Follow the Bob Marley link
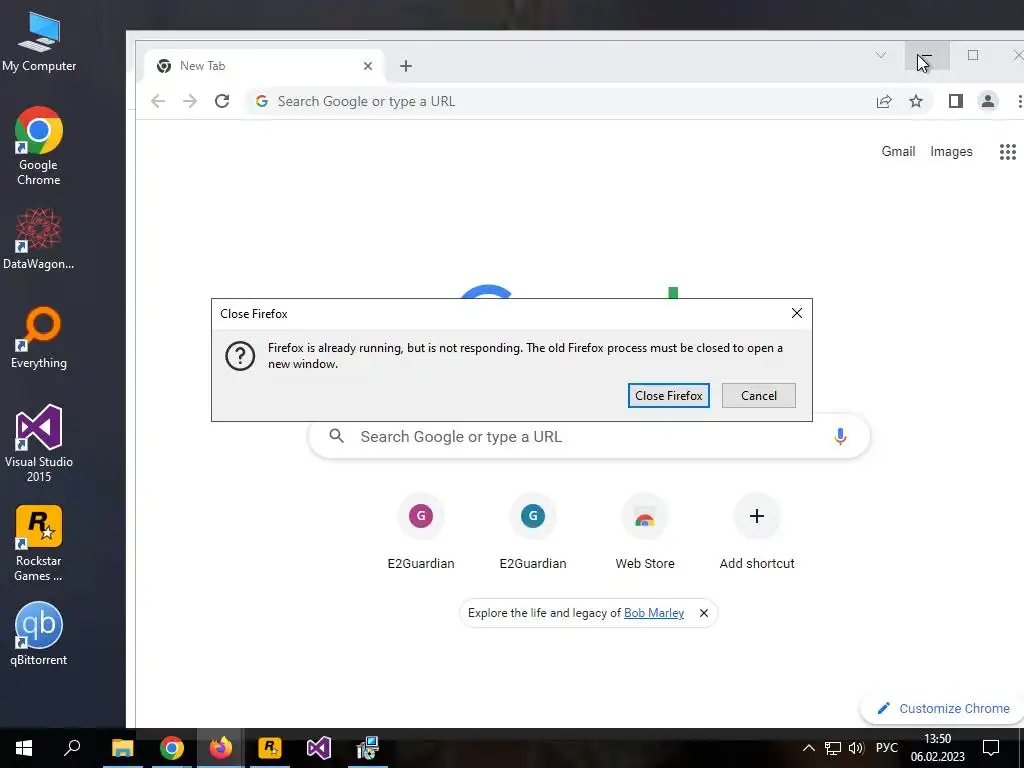This screenshot has width=1024, height=768. [654, 613]
